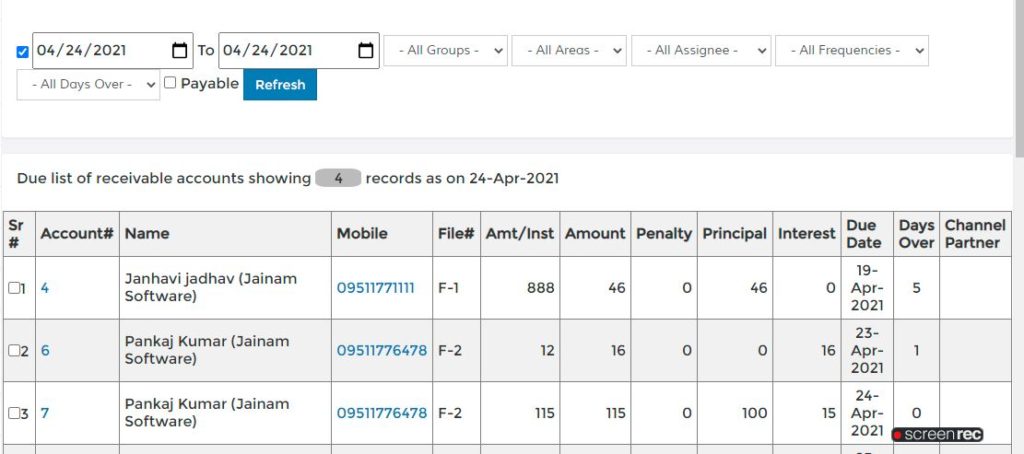This screenshot has height=454, width=1024.
Task: Open the From date calendar picker icon
Action: (179, 50)
